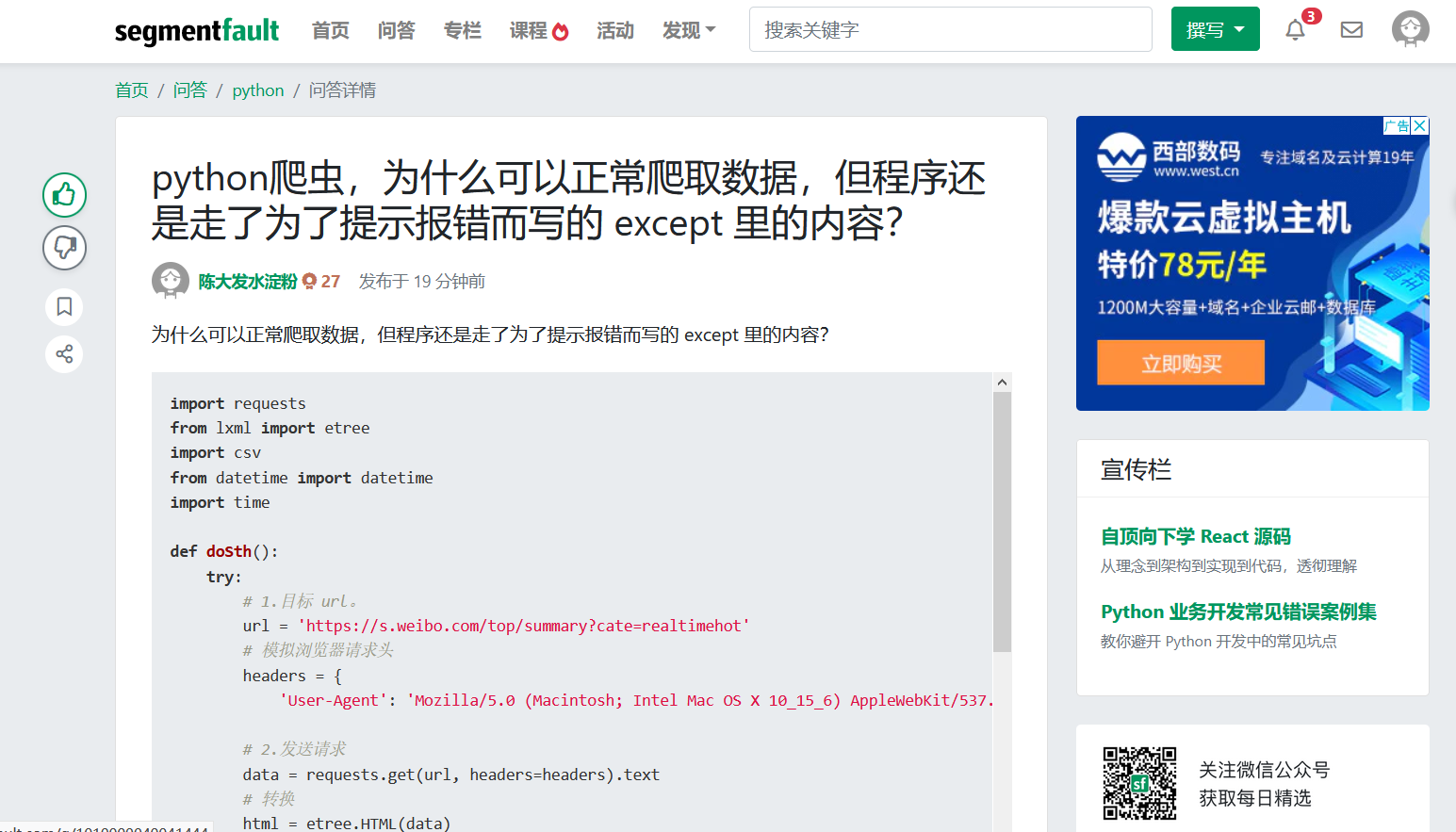
Task: Open 自顶向下学 React 源码 link
Action: [1196, 536]
